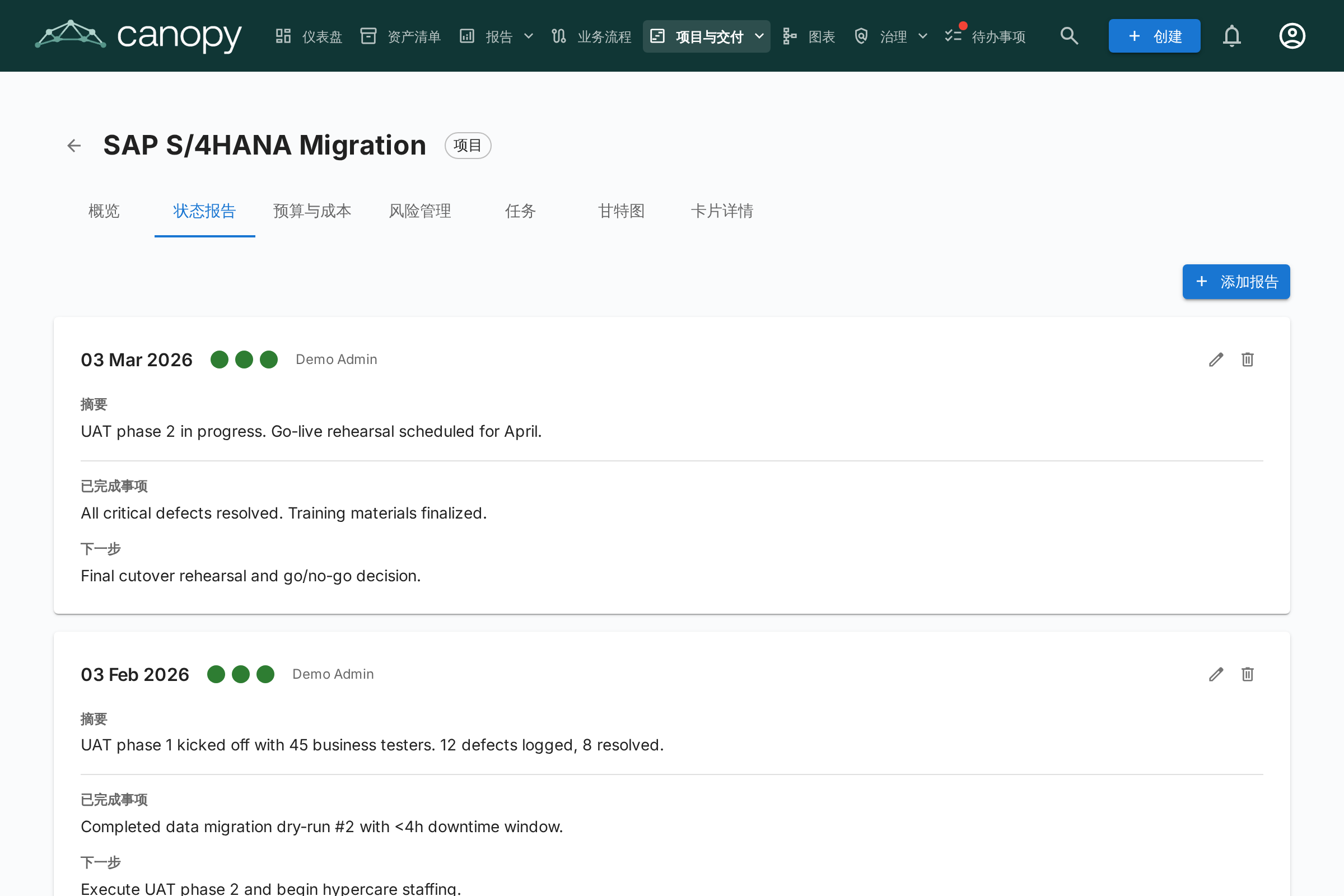Open the 待办事项 checklist icon
1344x896 pixels.
click(x=953, y=36)
